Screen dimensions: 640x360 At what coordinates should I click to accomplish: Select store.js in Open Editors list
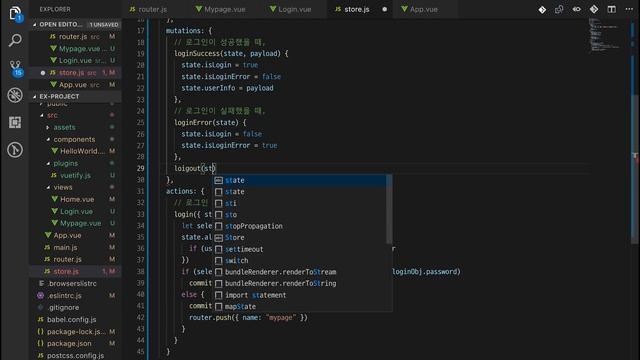pyautogui.click(x=76, y=73)
